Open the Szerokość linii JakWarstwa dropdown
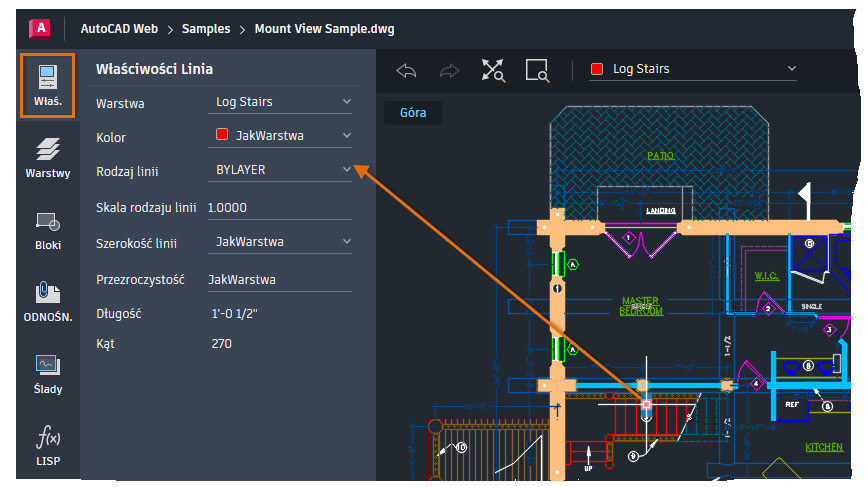The width and height of the screenshot is (865, 487). click(280, 242)
